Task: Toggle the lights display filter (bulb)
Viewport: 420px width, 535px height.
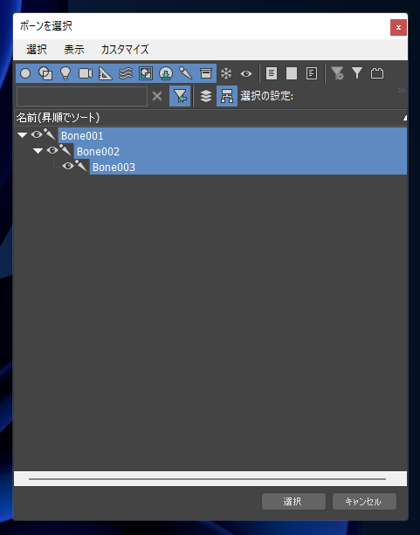Action: click(x=65, y=73)
